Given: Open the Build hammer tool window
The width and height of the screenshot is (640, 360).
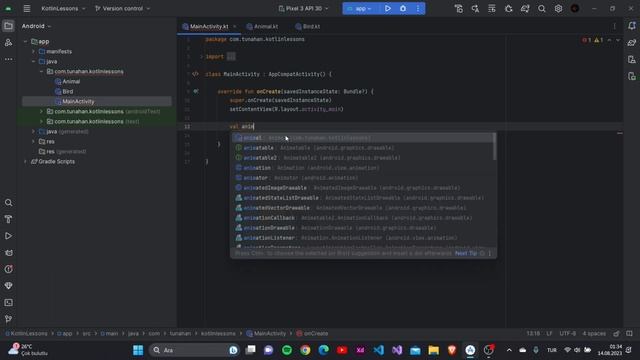Looking at the screenshot, I should (x=8, y=220).
